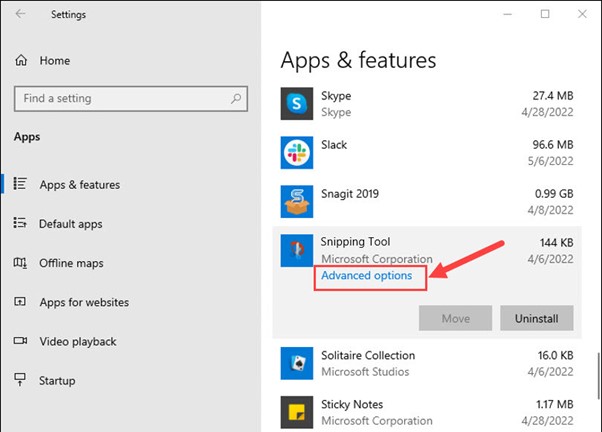Select the Sticky Notes entry name
The width and height of the screenshot is (602, 432).
point(352,404)
